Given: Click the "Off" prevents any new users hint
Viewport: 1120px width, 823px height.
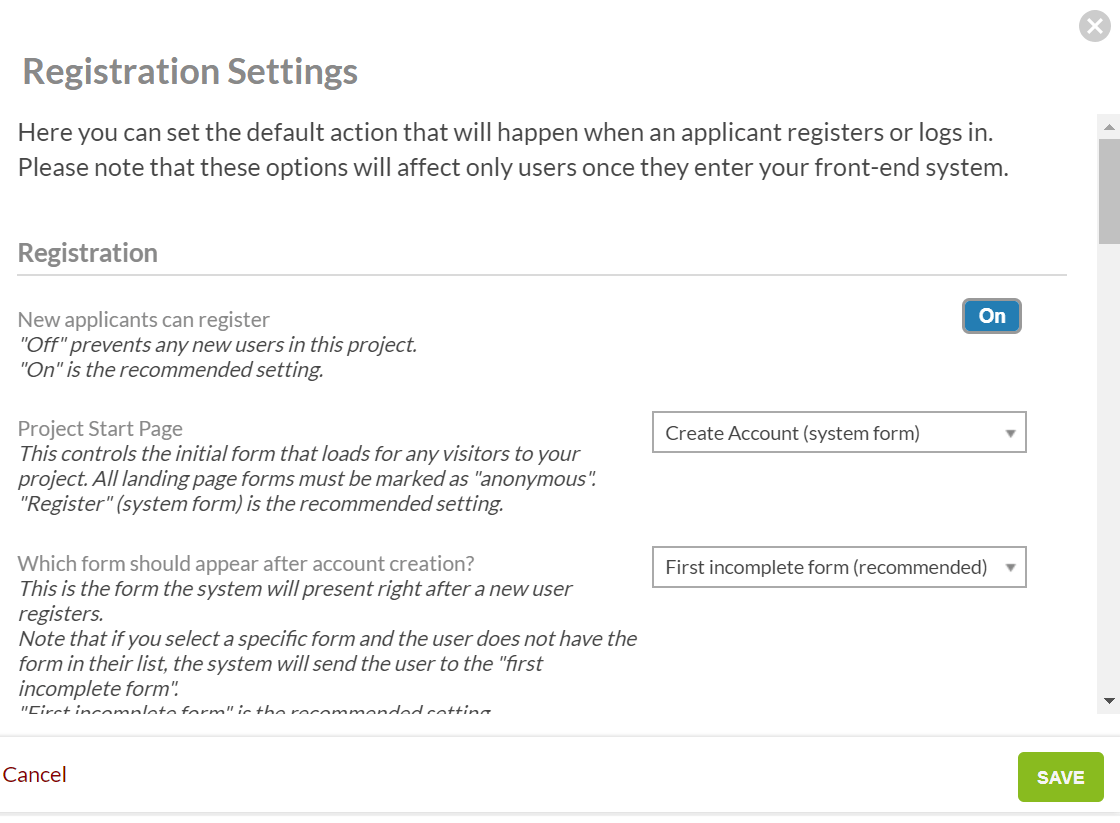Looking at the screenshot, I should pos(217,345).
